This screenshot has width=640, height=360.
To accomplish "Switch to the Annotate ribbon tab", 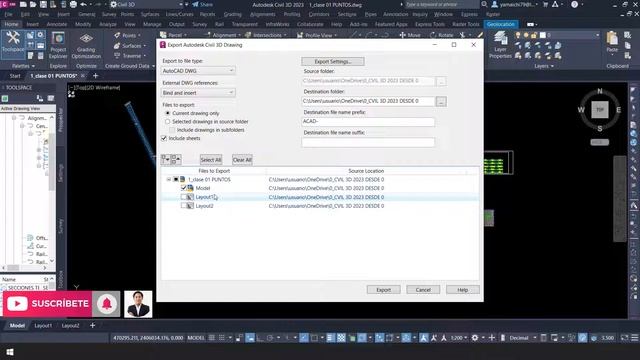I will point(57,24).
